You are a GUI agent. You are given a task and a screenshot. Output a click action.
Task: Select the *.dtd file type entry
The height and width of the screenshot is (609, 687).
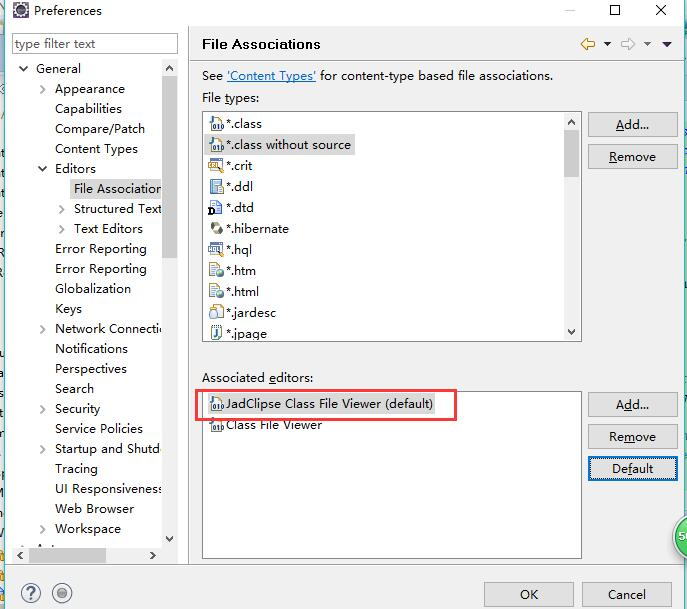(240, 208)
